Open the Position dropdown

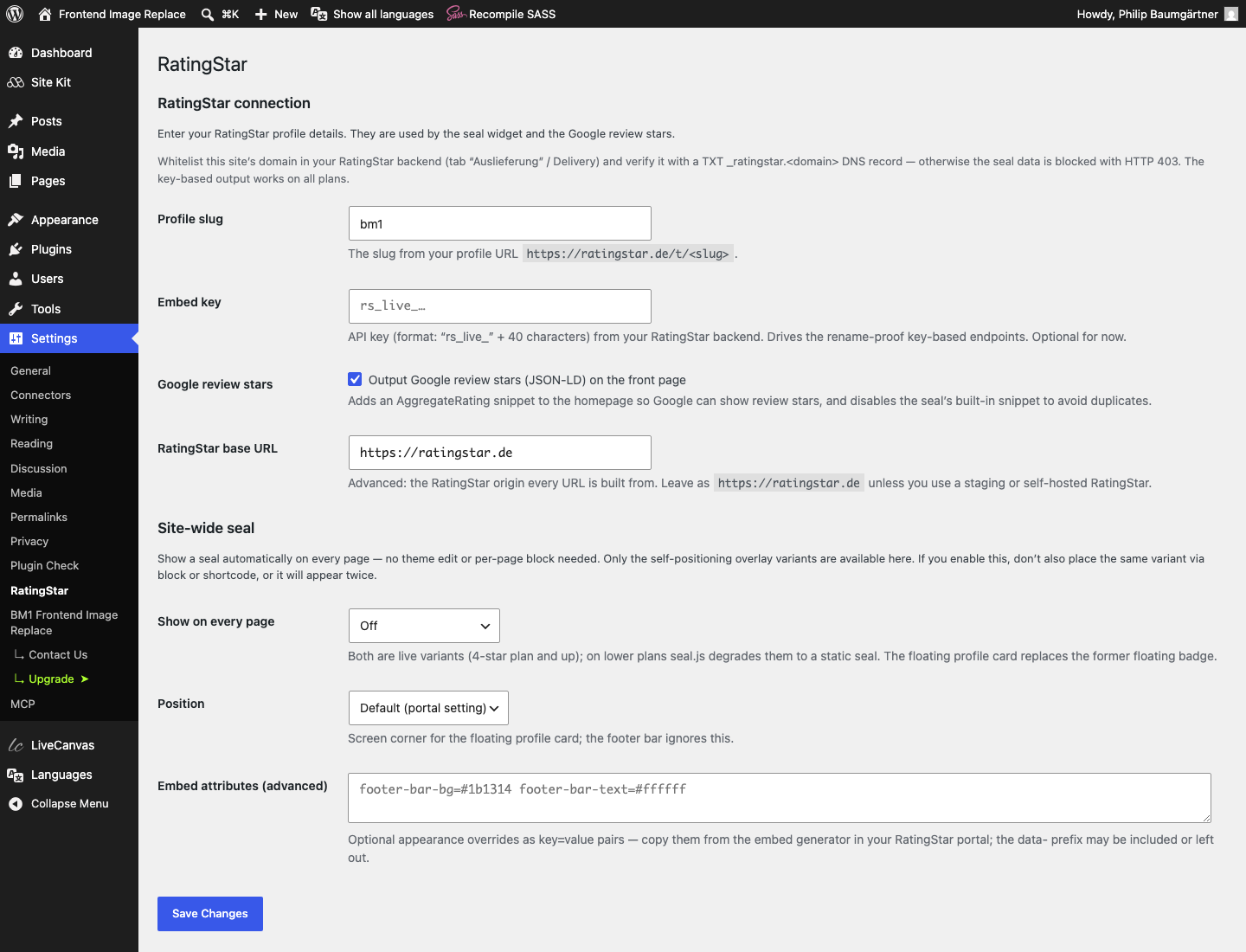(x=428, y=708)
